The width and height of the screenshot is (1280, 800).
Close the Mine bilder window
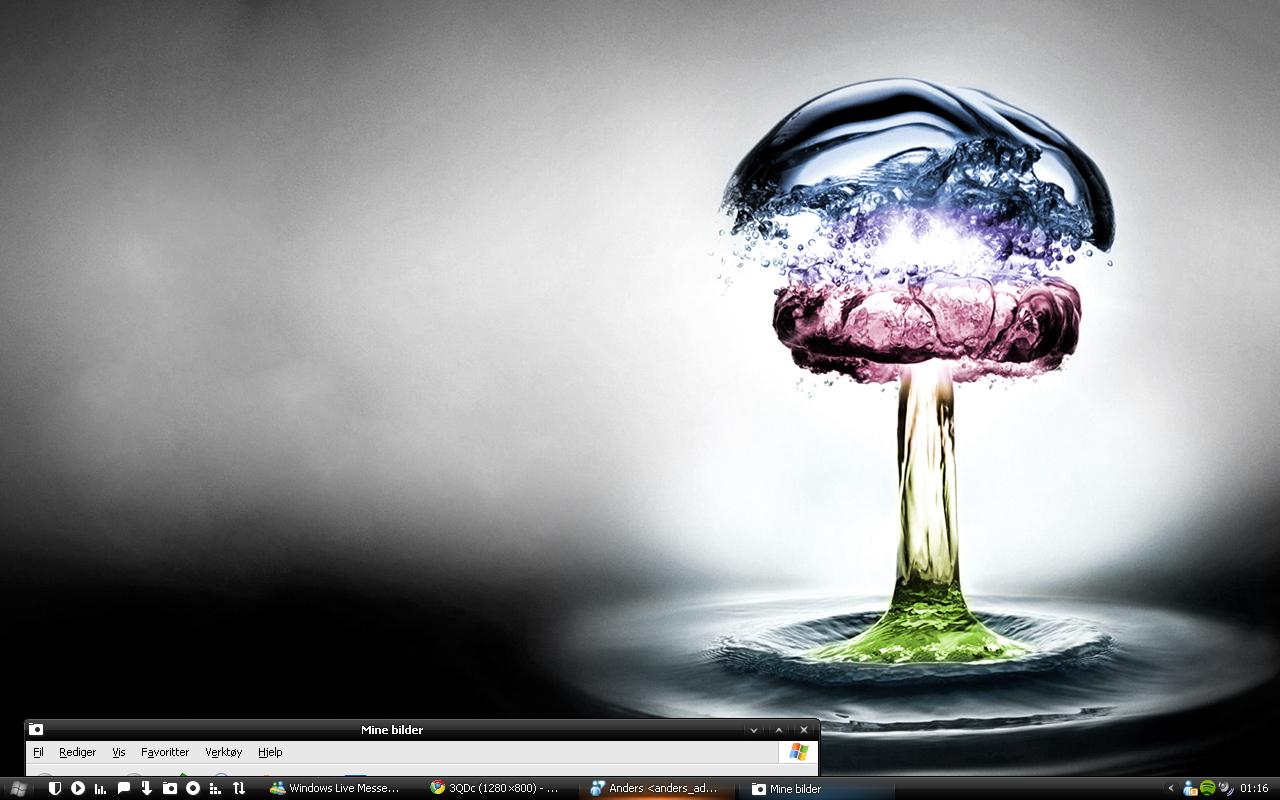(804, 730)
